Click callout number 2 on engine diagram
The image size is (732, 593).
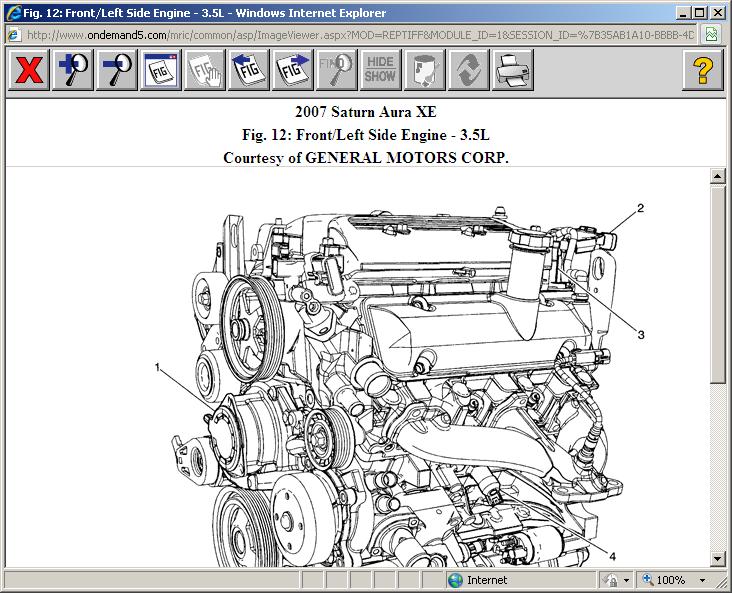coord(640,208)
